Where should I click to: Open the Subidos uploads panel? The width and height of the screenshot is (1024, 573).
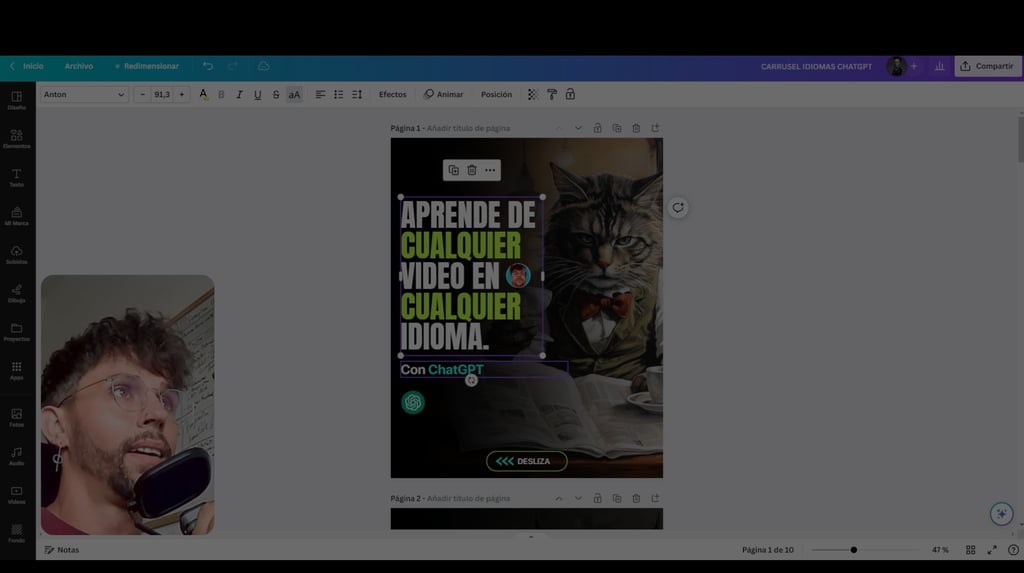pyautogui.click(x=16, y=254)
